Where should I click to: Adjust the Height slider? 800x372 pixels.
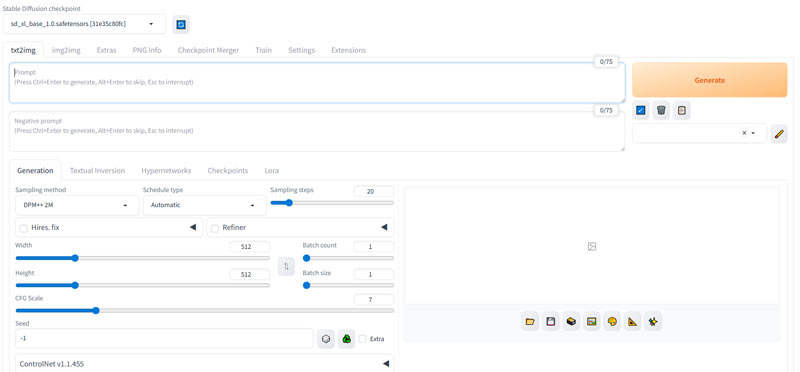[x=142, y=285]
